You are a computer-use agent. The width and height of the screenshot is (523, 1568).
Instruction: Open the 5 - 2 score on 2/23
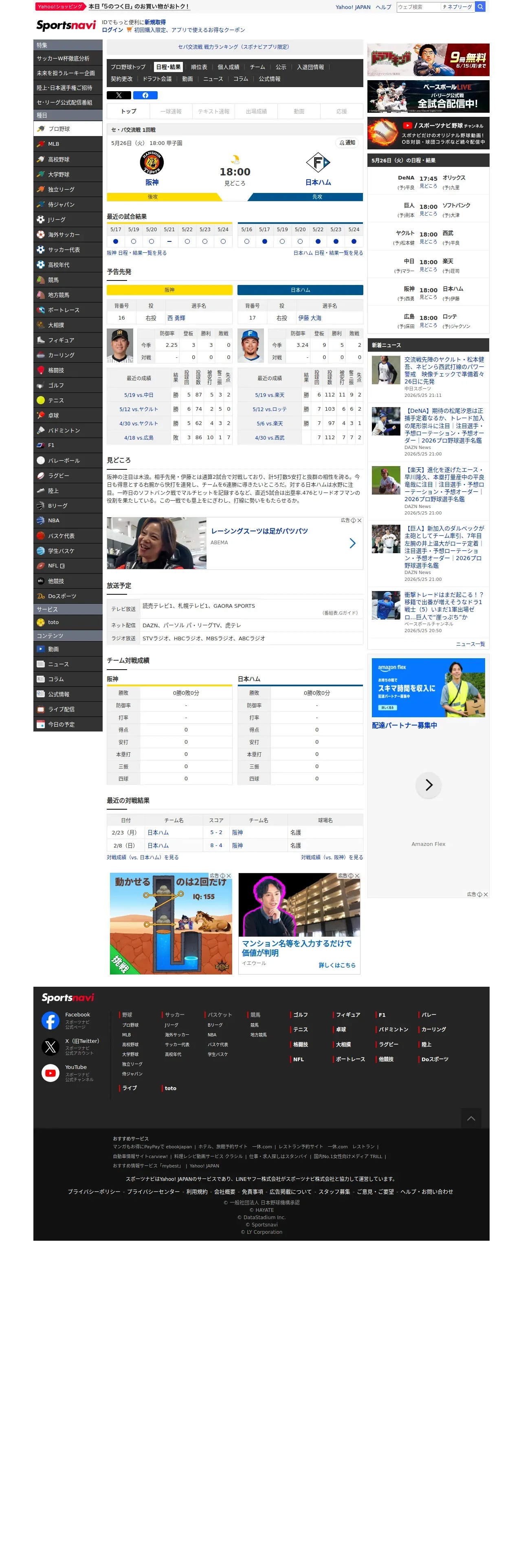[216, 832]
